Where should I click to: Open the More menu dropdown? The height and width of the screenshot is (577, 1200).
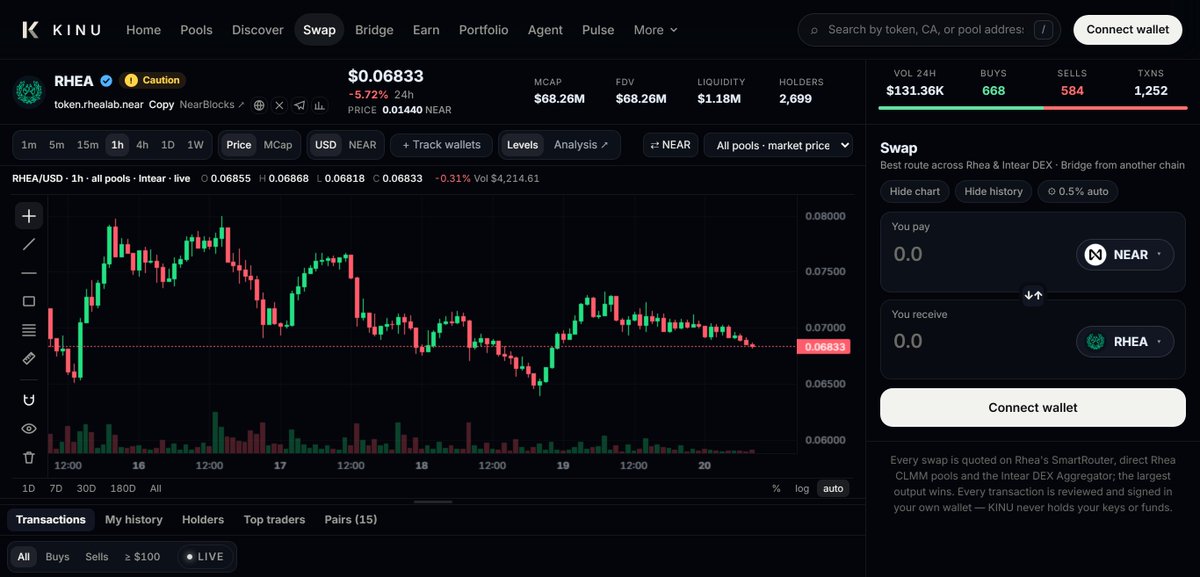click(656, 30)
